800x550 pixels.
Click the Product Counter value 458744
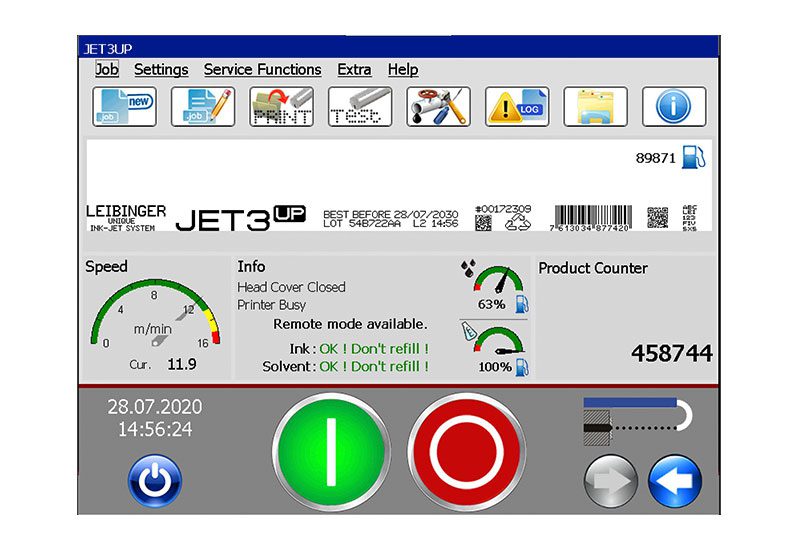tap(671, 354)
